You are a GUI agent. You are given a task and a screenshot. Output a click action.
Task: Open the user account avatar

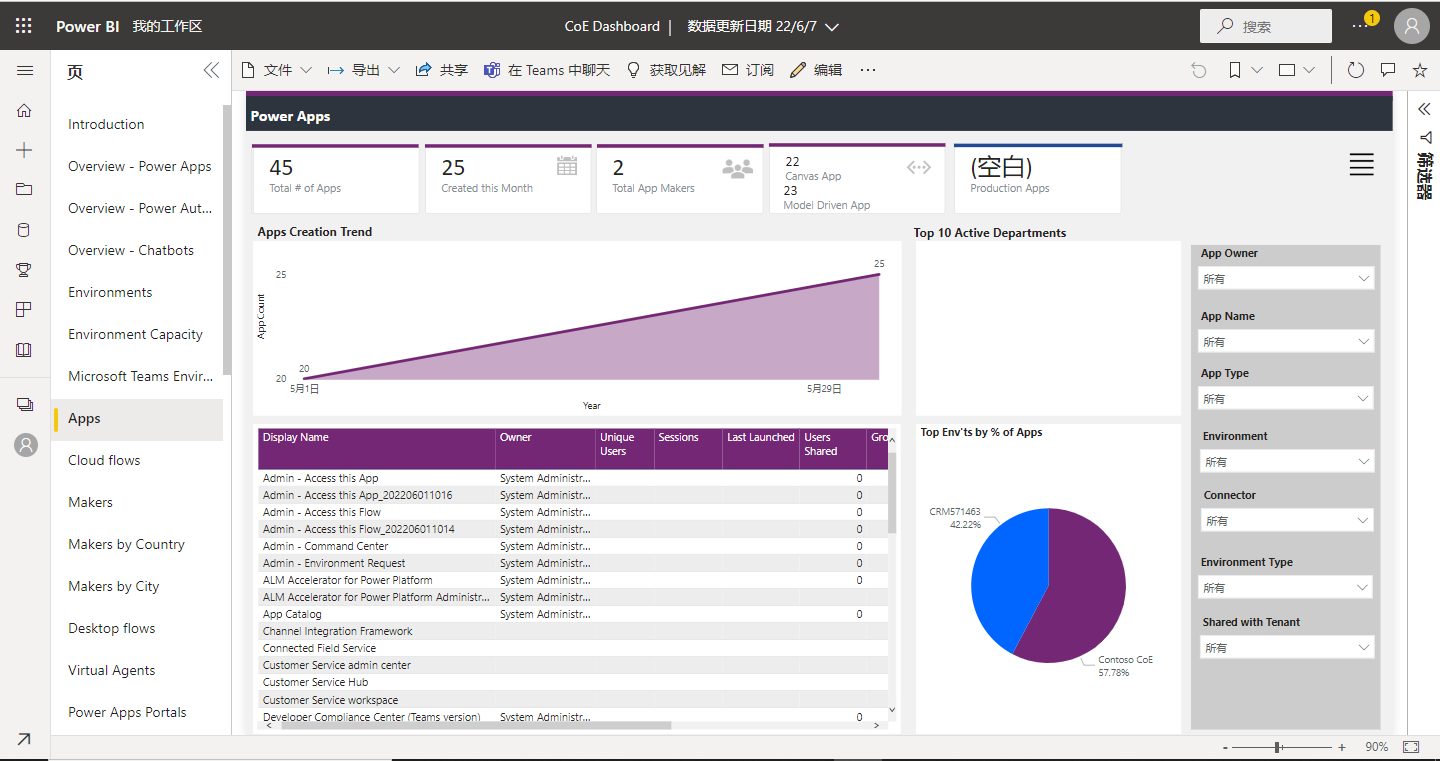point(1412,26)
